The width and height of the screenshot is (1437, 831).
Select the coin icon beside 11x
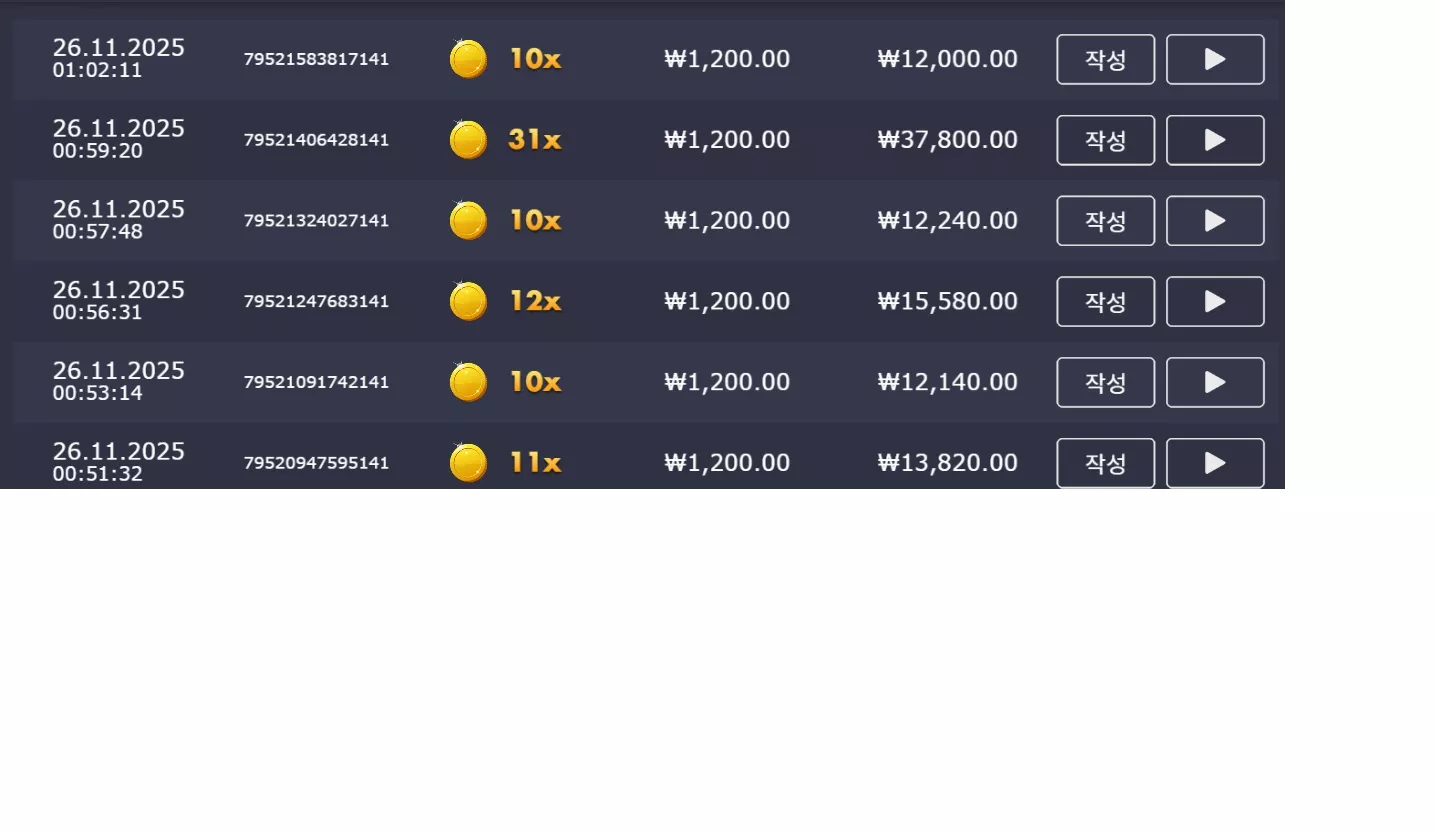pyautogui.click(x=468, y=462)
